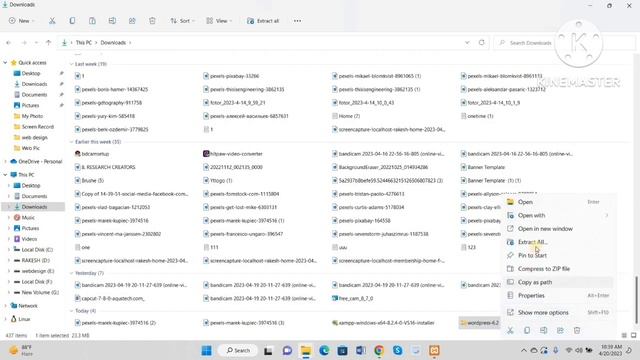Screen dimensions: 640x360
Task: Click the Cut icon in the context menu
Action: (510, 330)
